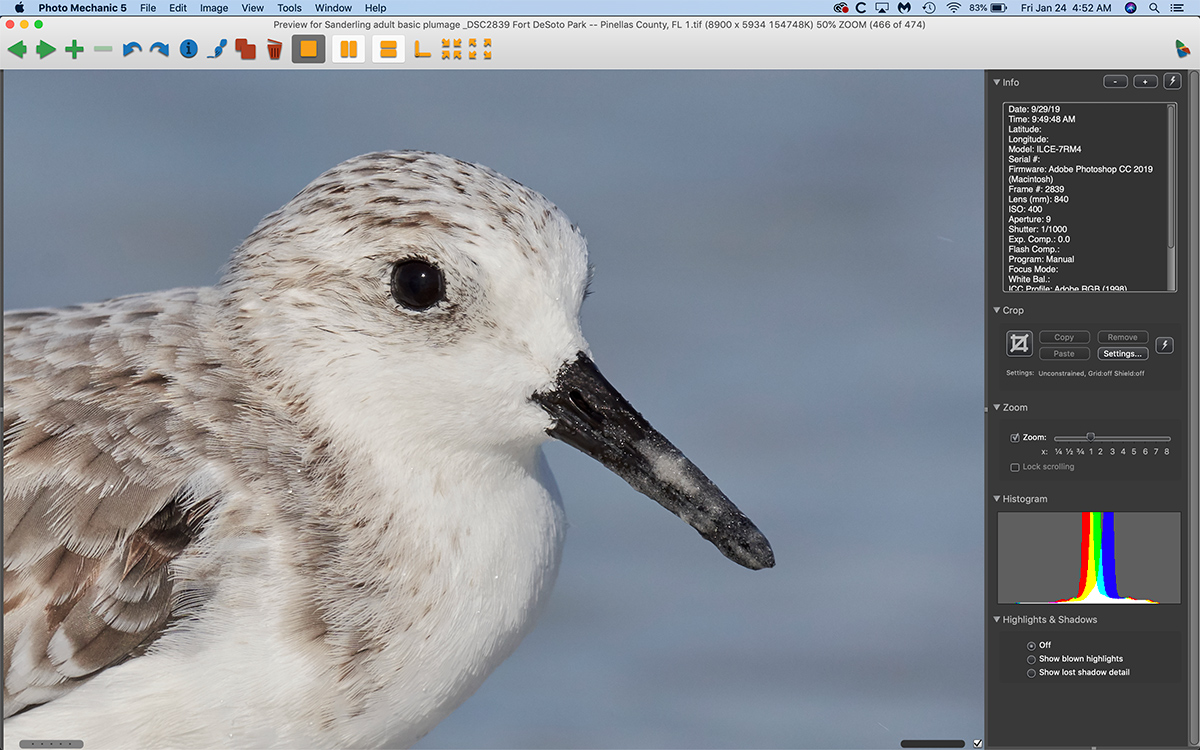Collapse the Zoom panel section
Screen dimensions: 1200x750
point(997,407)
